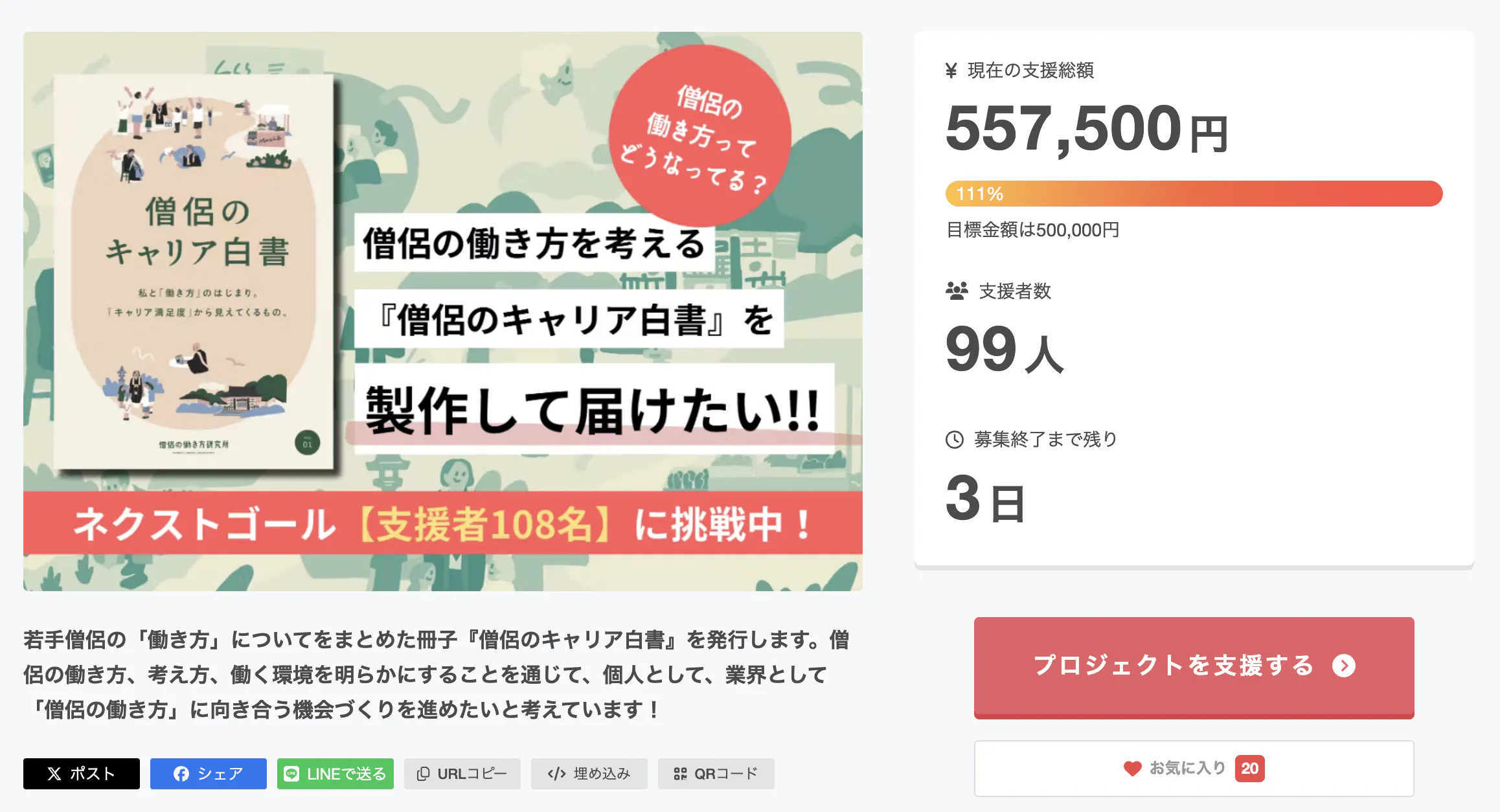
Task: Click the Facebook logo icon
Action: (x=181, y=774)
